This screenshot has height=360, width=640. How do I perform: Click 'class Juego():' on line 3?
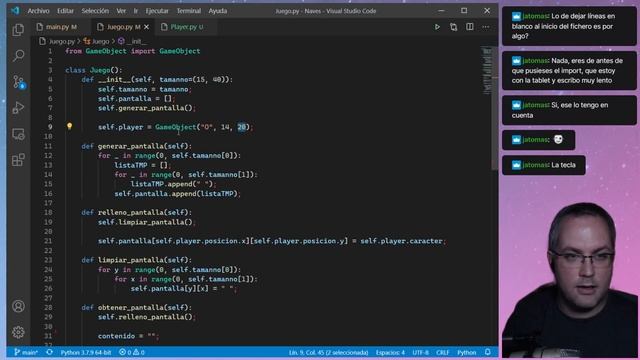click(x=93, y=70)
